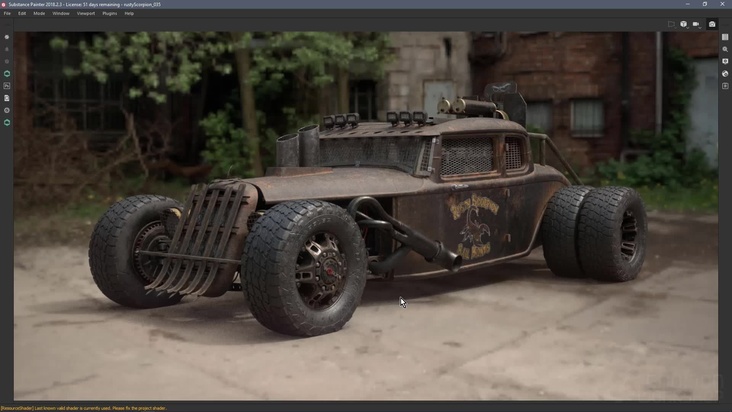This screenshot has height=412, width=732.
Task: Click the document page icon in left sidebar
Action: [x=7, y=98]
